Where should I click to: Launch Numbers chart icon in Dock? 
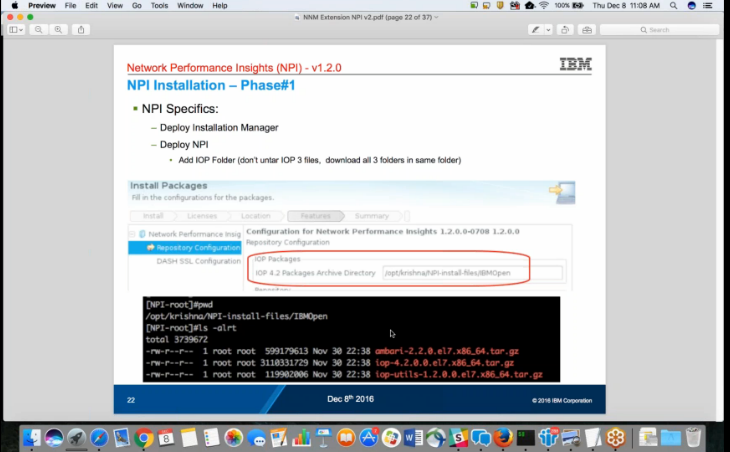pyautogui.click(x=301, y=438)
